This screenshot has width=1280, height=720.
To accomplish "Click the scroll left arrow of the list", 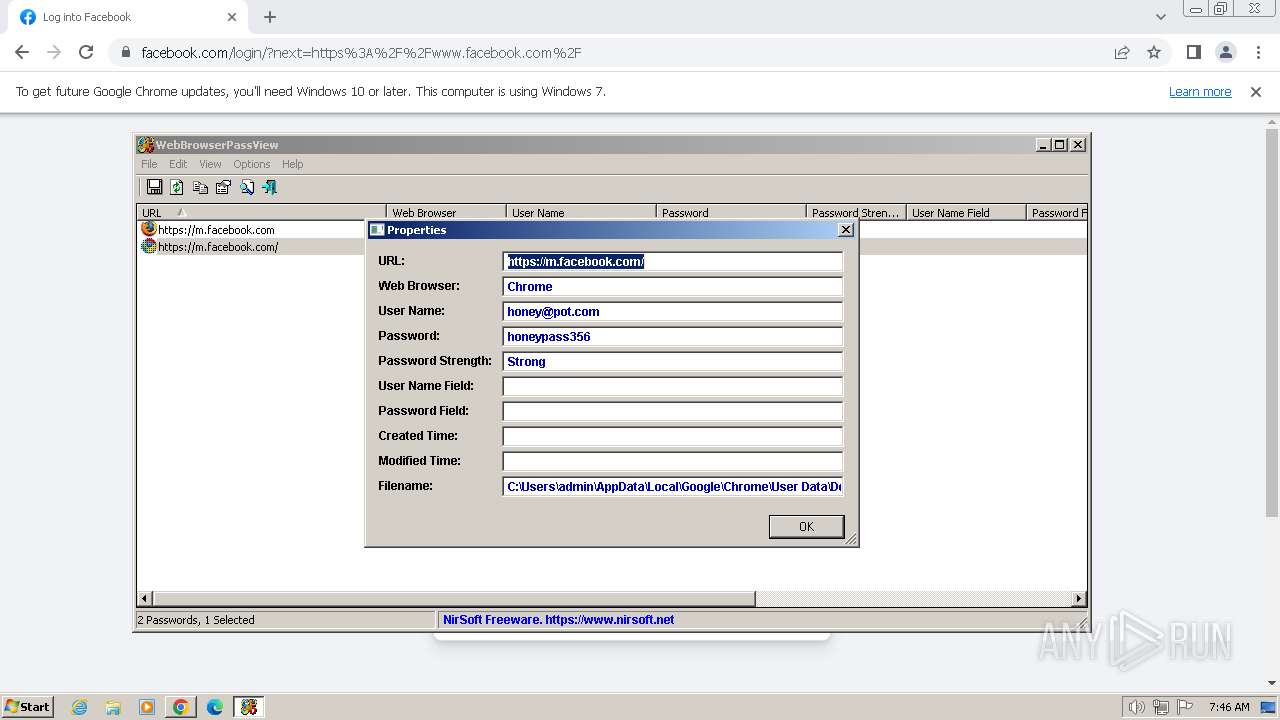I will (145, 598).
